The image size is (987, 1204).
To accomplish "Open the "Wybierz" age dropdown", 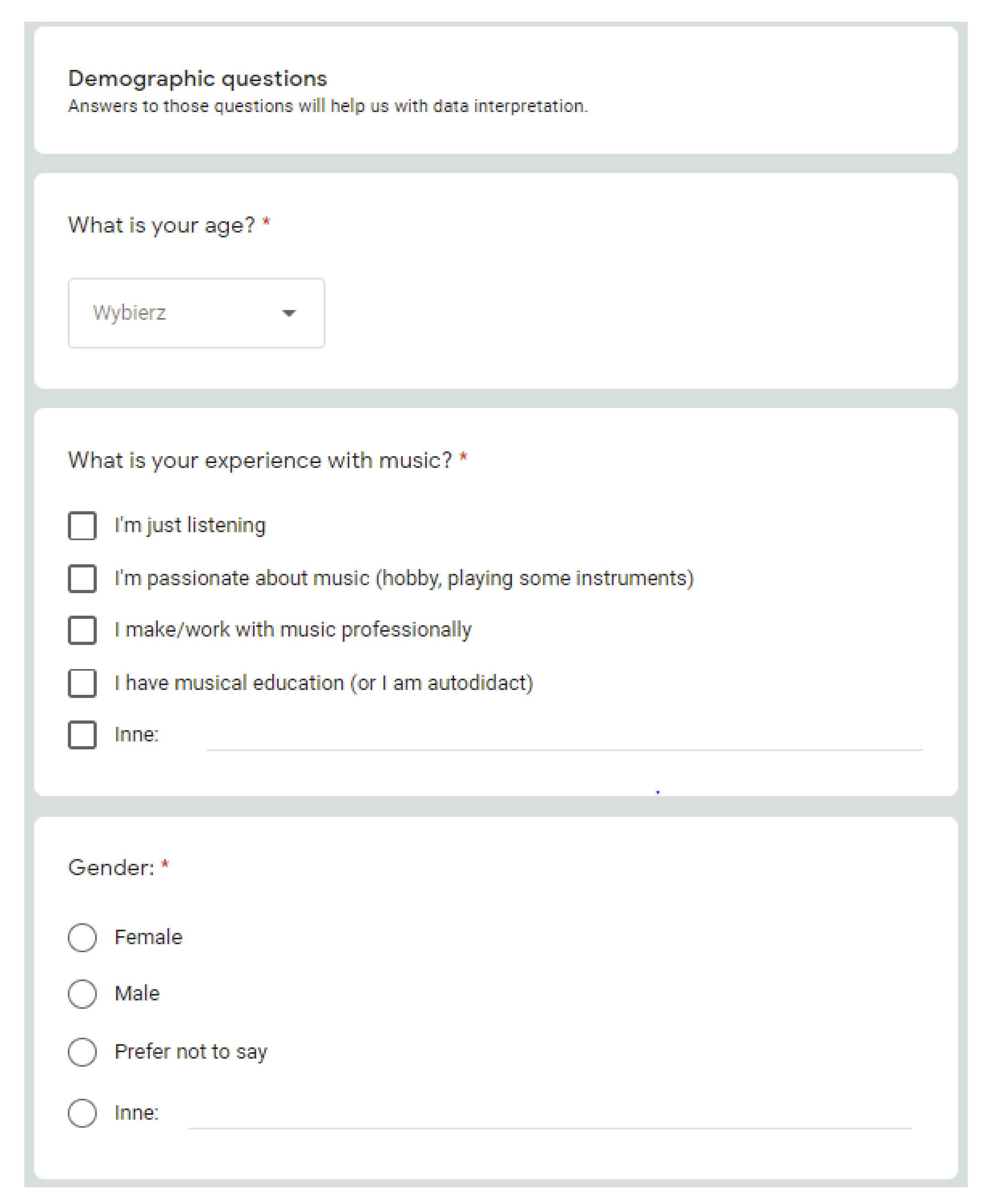I will click(196, 313).
